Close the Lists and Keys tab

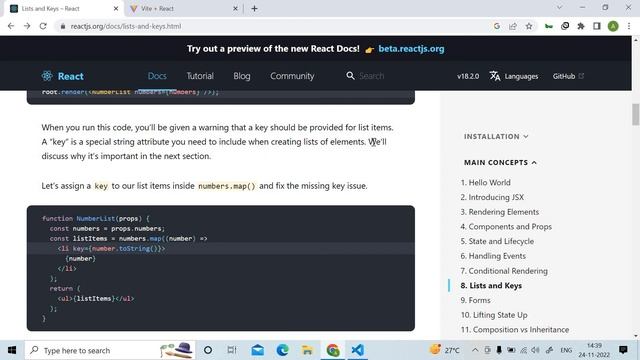pyautogui.click(x=116, y=8)
